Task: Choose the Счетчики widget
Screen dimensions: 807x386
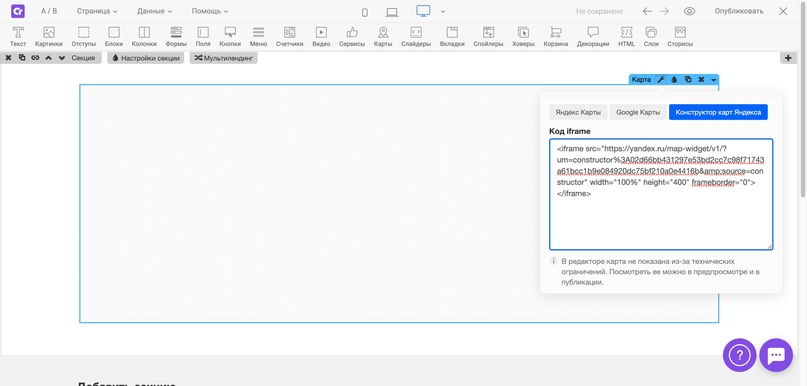Action: tap(289, 37)
